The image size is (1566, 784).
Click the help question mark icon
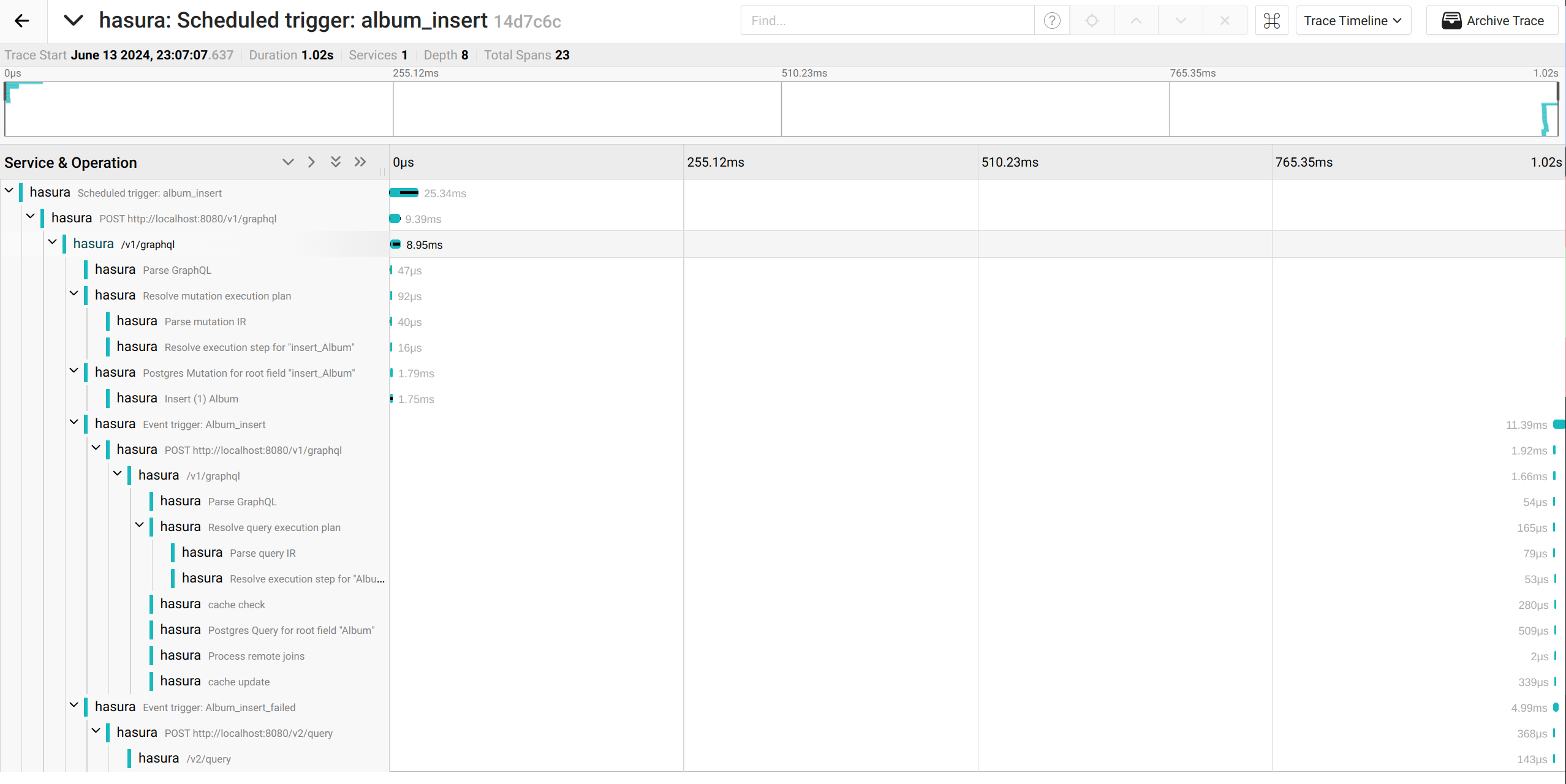(1052, 20)
